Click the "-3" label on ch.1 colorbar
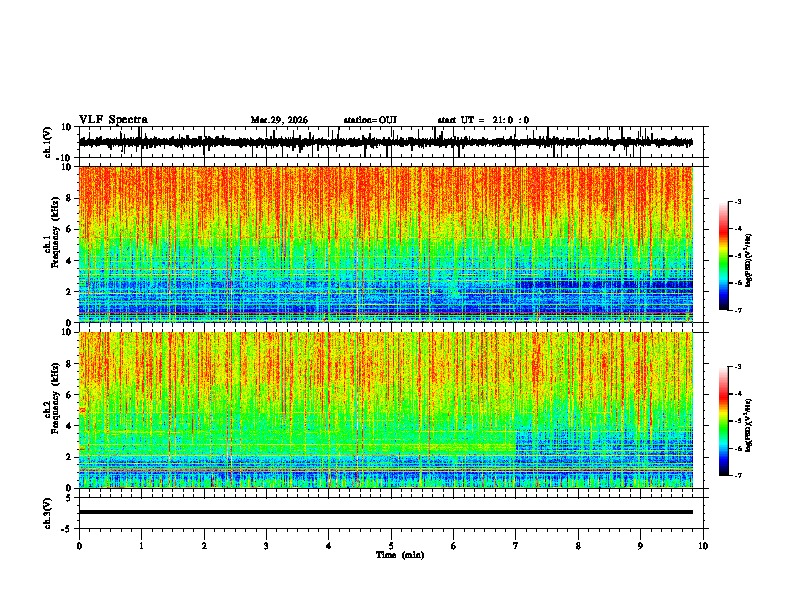 tap(737, 201)
